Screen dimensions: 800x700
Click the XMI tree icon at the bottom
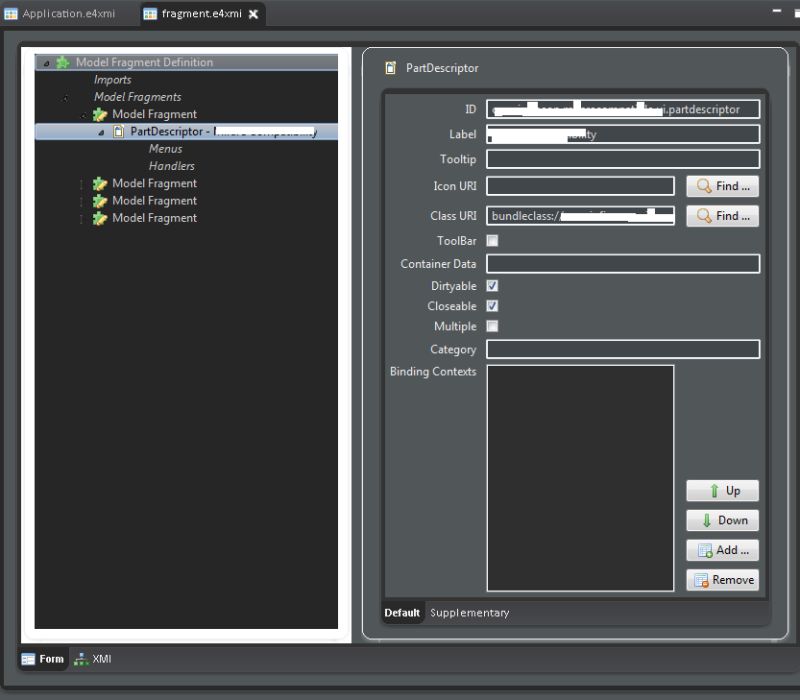coord(84,659)
